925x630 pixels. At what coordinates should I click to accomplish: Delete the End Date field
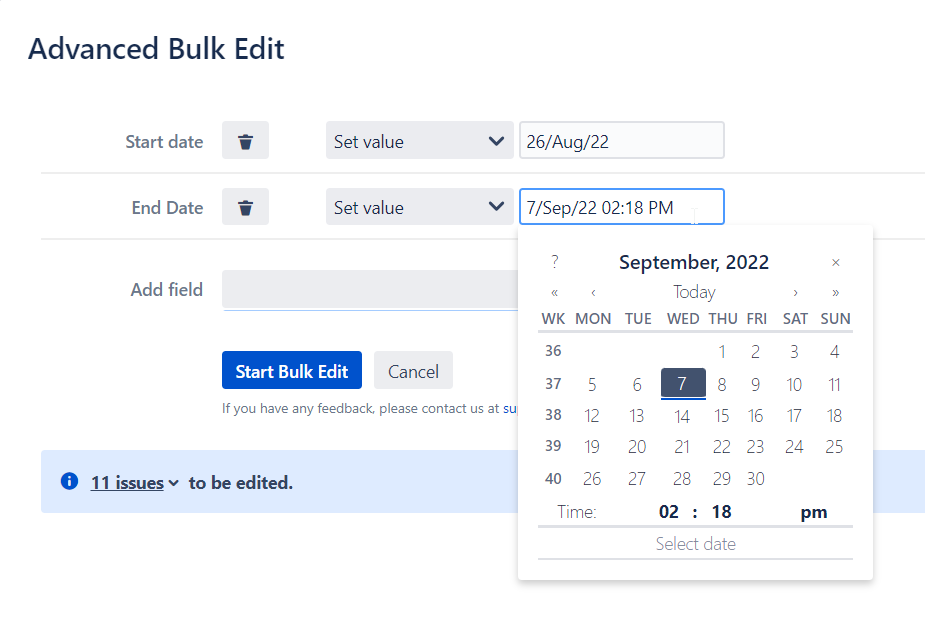click(x=245, y=206)
